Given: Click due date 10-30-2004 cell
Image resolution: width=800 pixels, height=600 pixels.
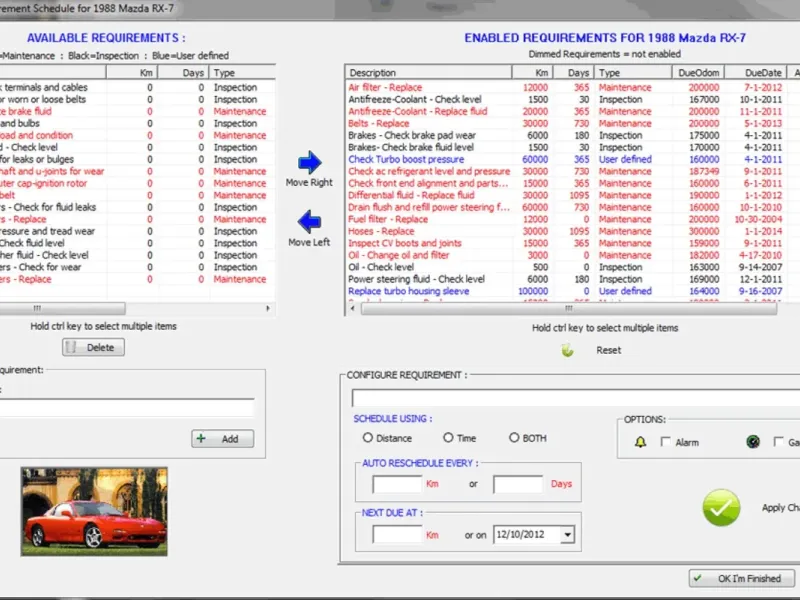Looking at the screenshot, I should 758,219.
